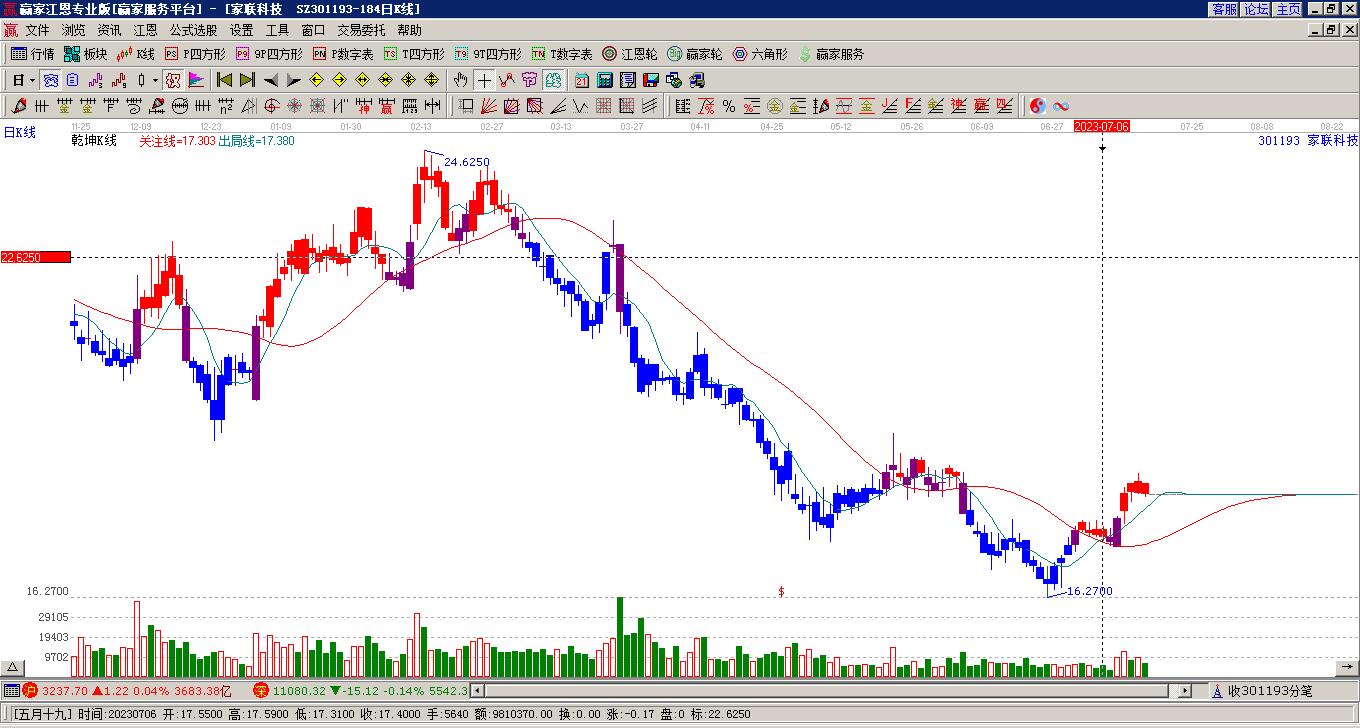Click the 论坛 forum button
The width and height of the screenshot is (1360, 728).
point(1256,9)
